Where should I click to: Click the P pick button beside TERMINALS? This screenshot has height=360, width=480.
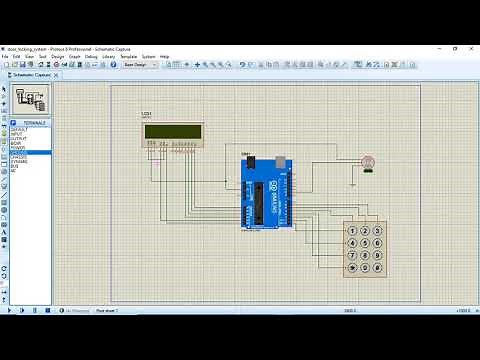coord(13,123)
